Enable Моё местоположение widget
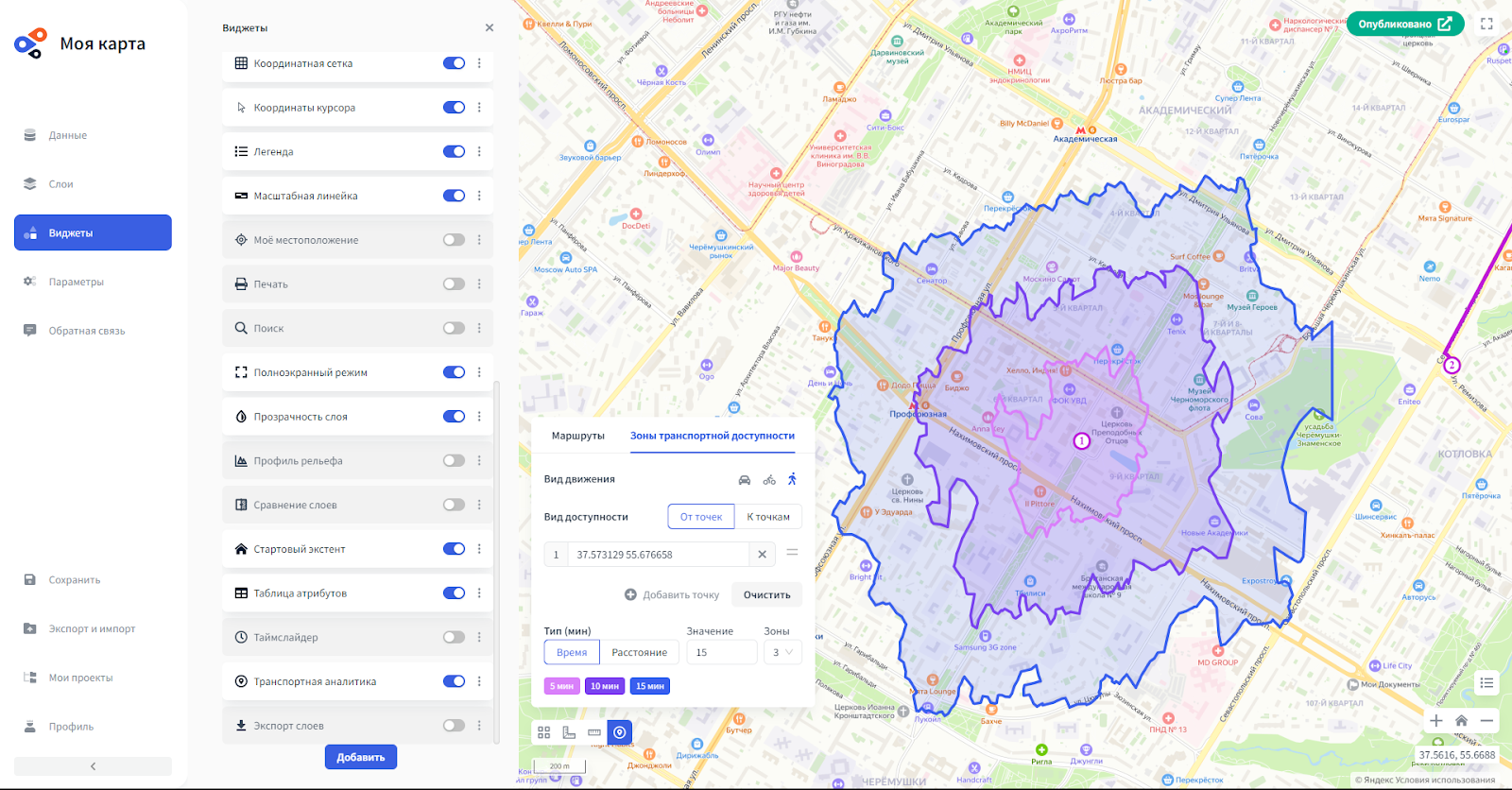1512x790 pixels. 454,240
